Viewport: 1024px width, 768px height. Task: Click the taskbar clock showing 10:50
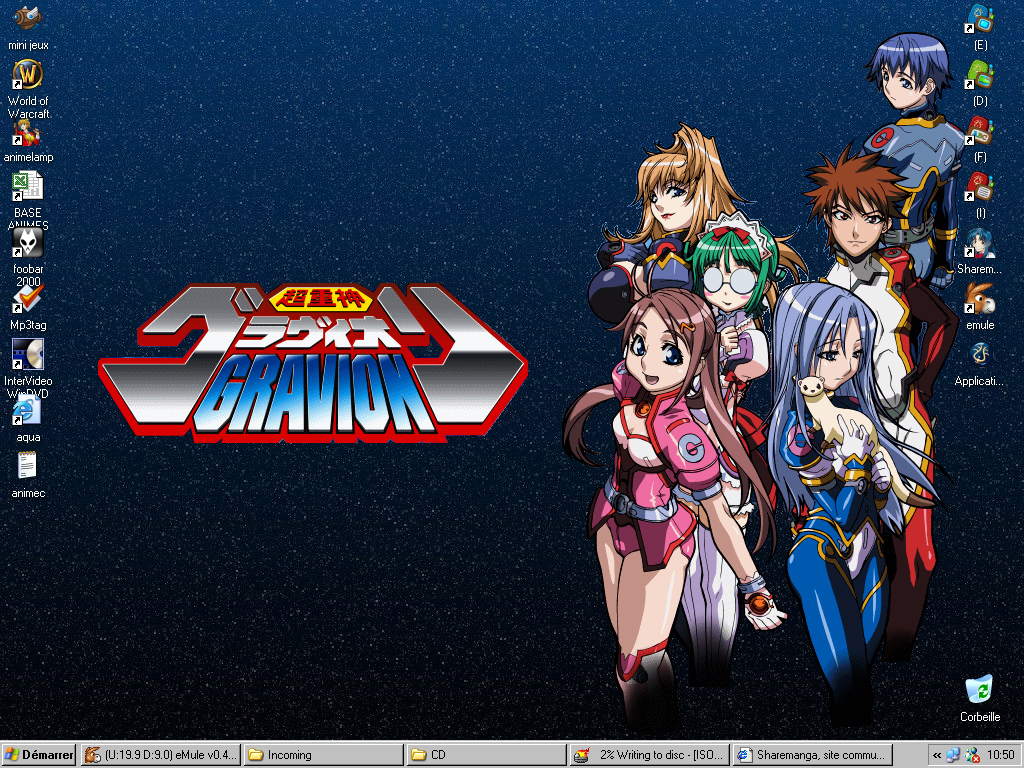coord(1000,755)
